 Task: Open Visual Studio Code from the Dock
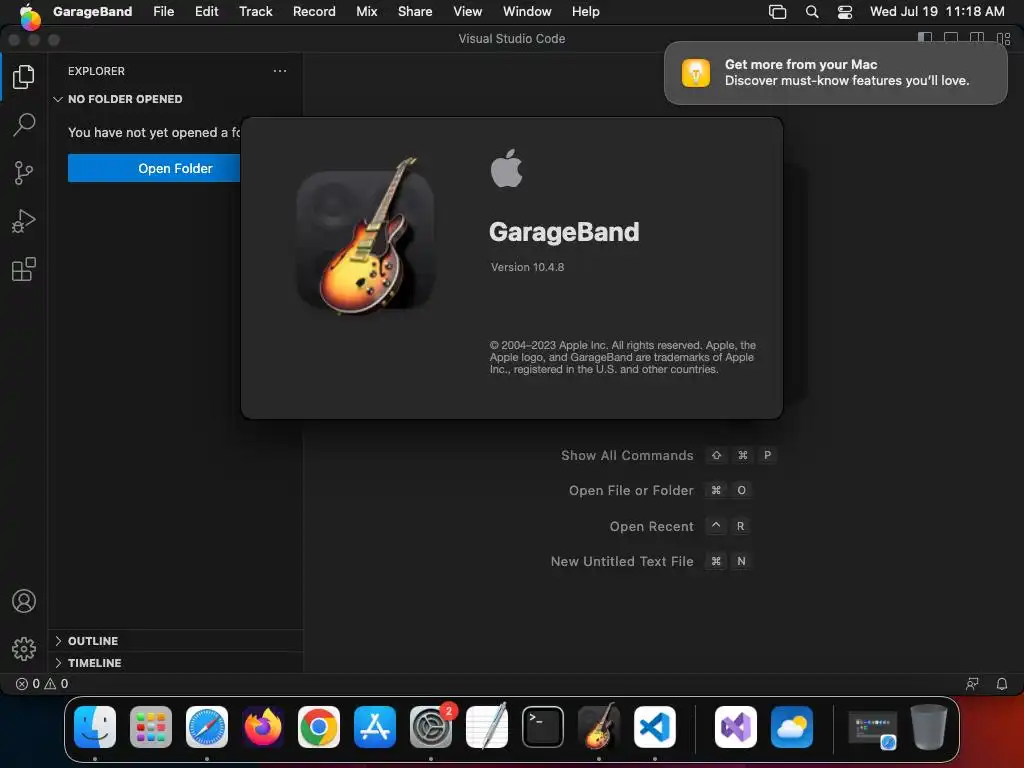(654, 727)
